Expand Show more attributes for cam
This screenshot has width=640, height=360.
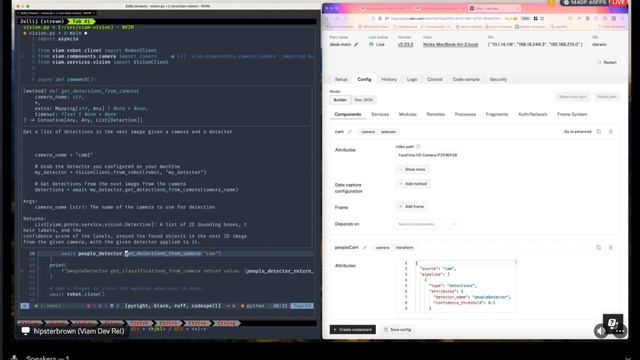[412, 169]
